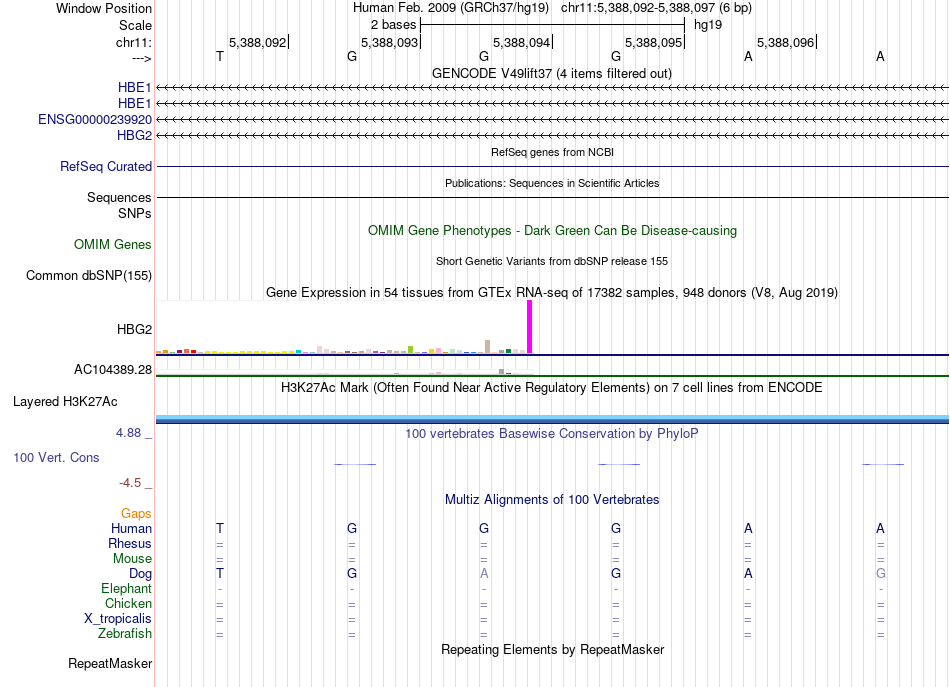Click the hg19 label beside the scale bar

(708, 25)
